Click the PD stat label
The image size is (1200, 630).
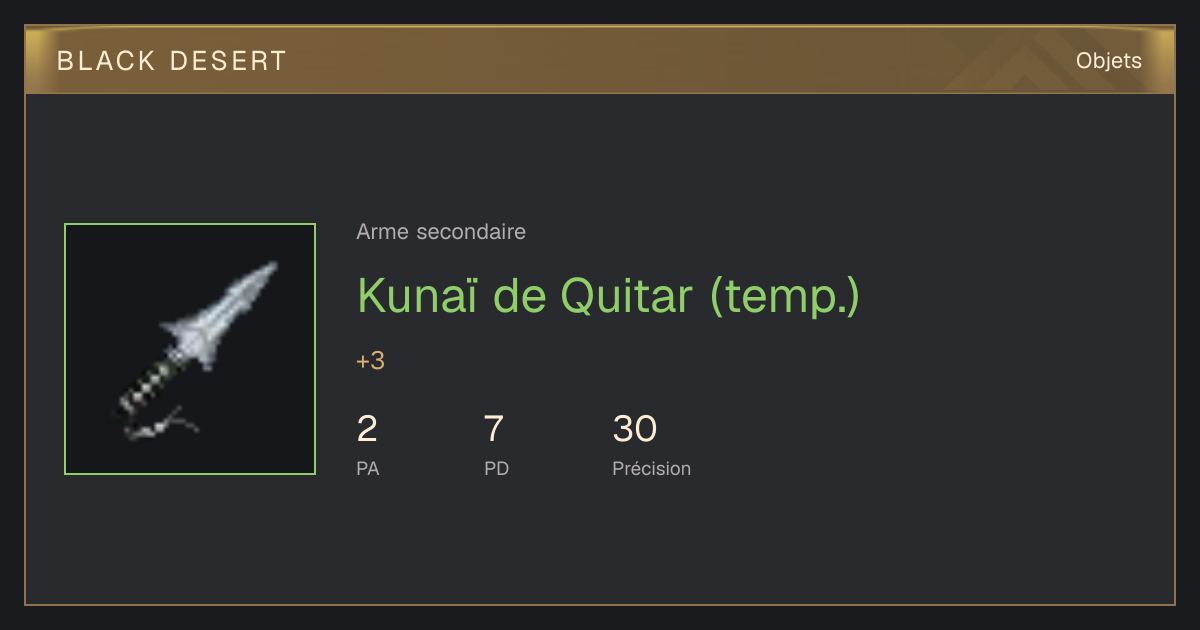(x=497, y=468)
